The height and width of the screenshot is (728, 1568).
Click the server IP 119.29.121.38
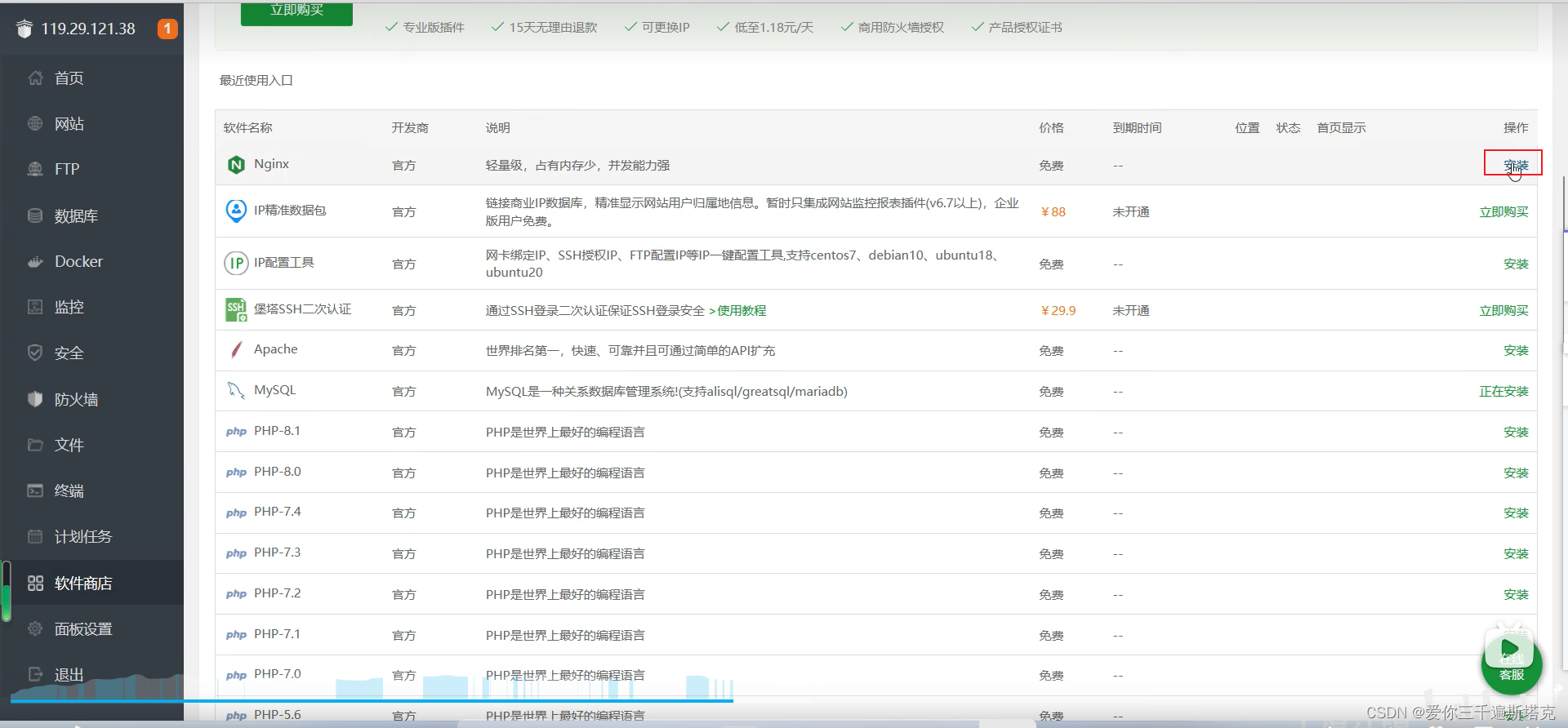pyautogui.click(x=88, y=29)
